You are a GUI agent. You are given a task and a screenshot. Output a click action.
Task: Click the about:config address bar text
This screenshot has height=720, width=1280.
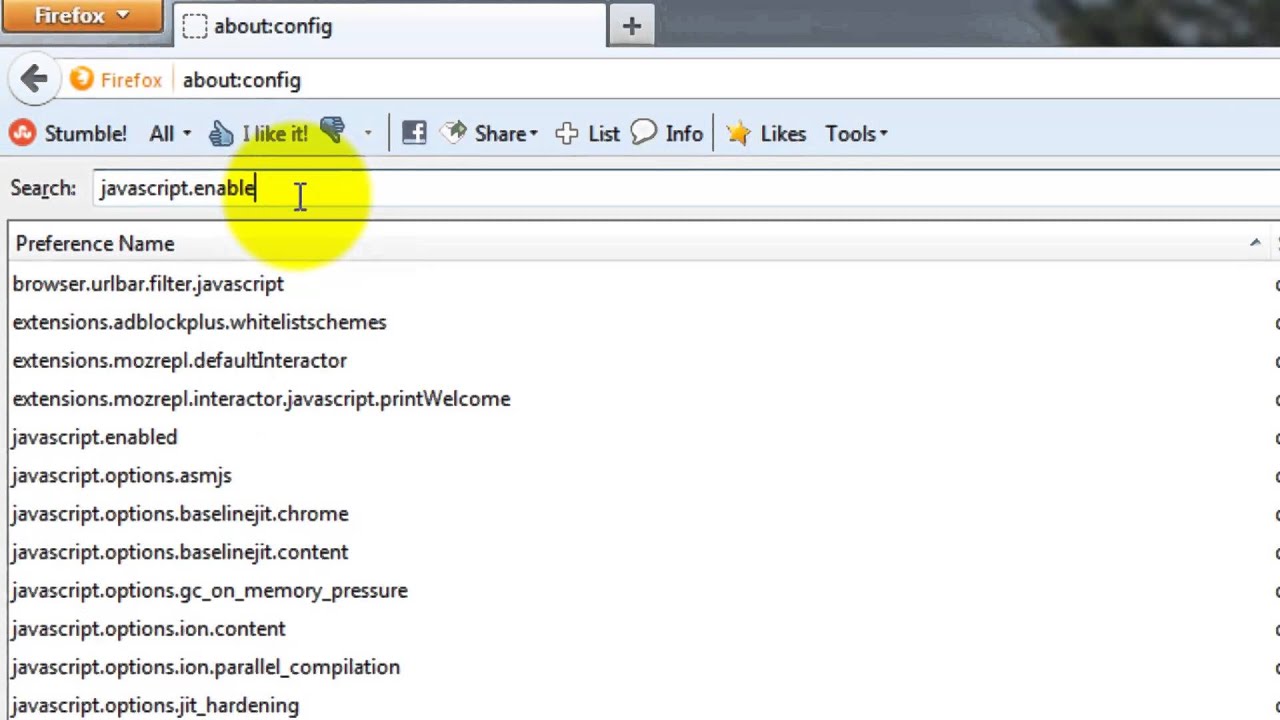[x=241, y=80]
